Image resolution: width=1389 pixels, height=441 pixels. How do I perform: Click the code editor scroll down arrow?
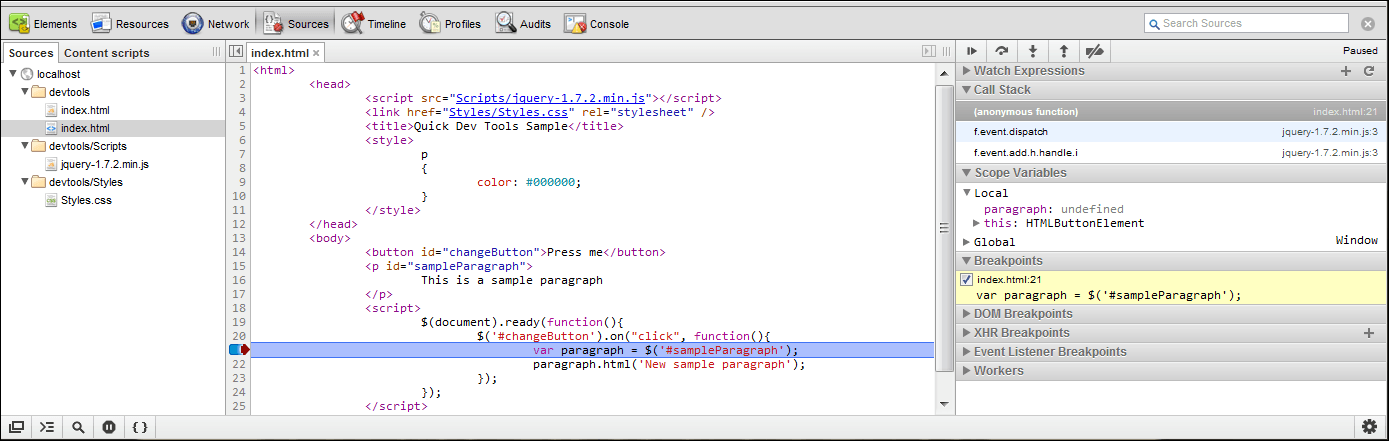pyautogui.click(x=944, y=403)
